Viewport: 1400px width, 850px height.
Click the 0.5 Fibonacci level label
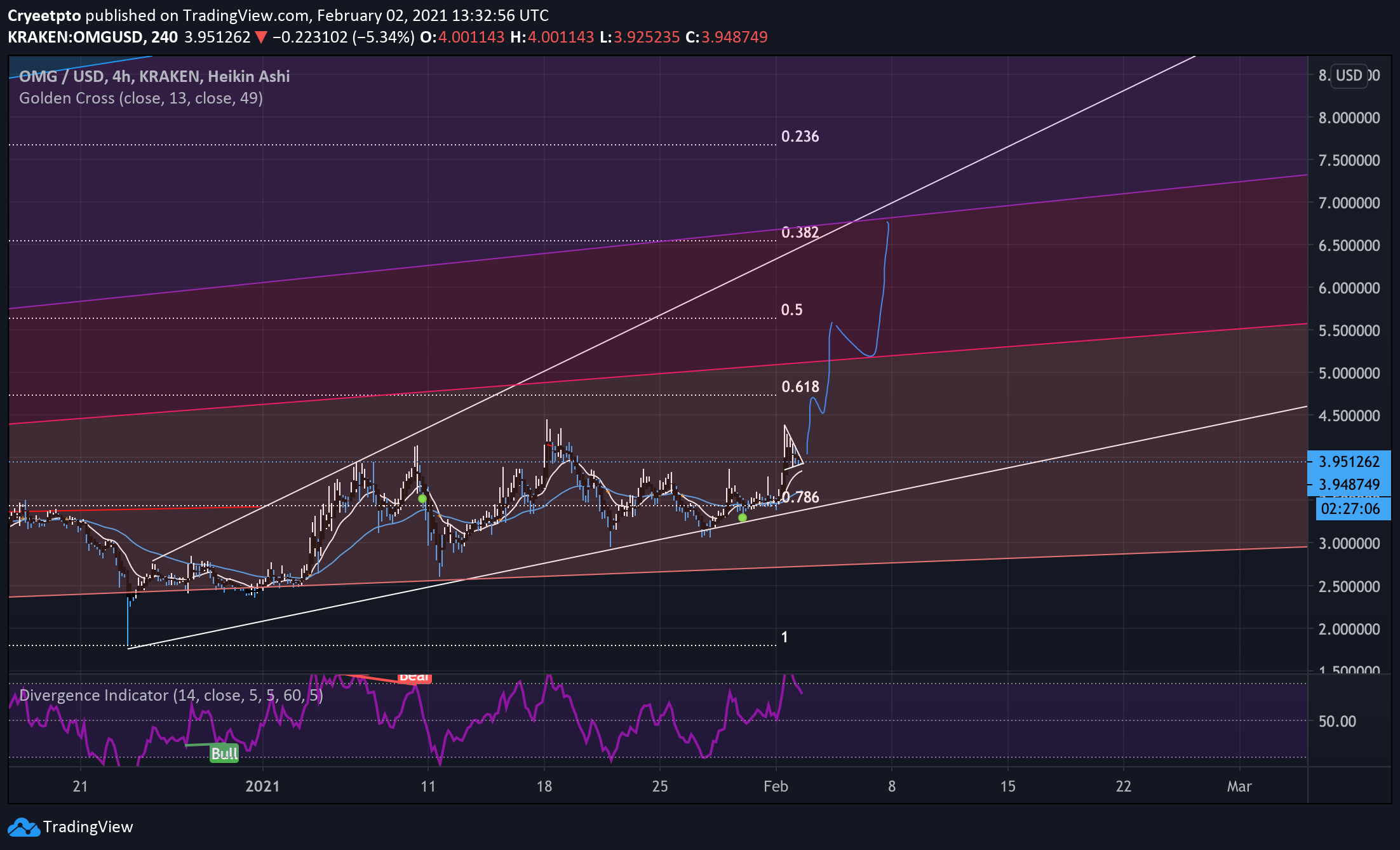[x=791, y=310]
